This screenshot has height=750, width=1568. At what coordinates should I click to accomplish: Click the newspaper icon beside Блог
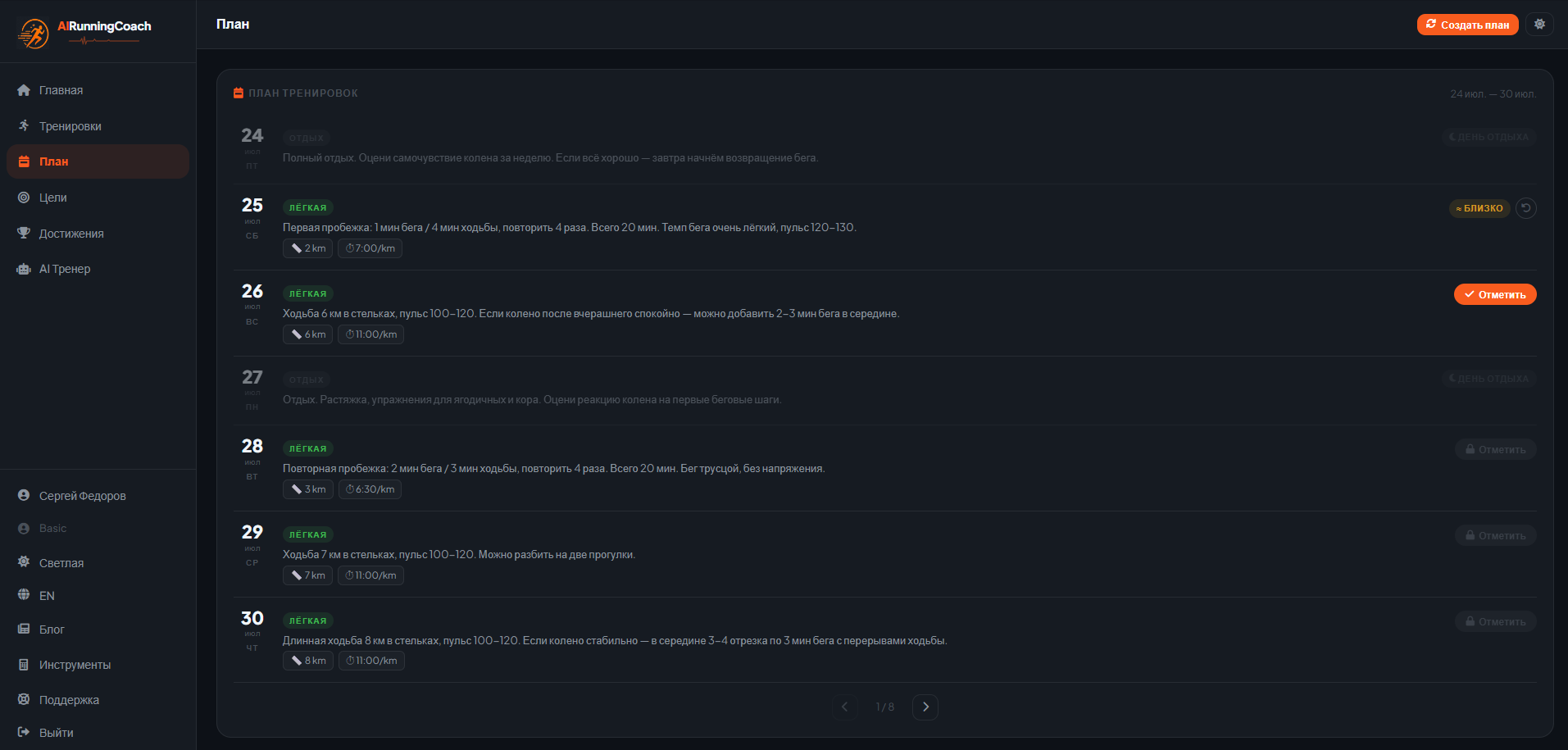tap(24, 629)
